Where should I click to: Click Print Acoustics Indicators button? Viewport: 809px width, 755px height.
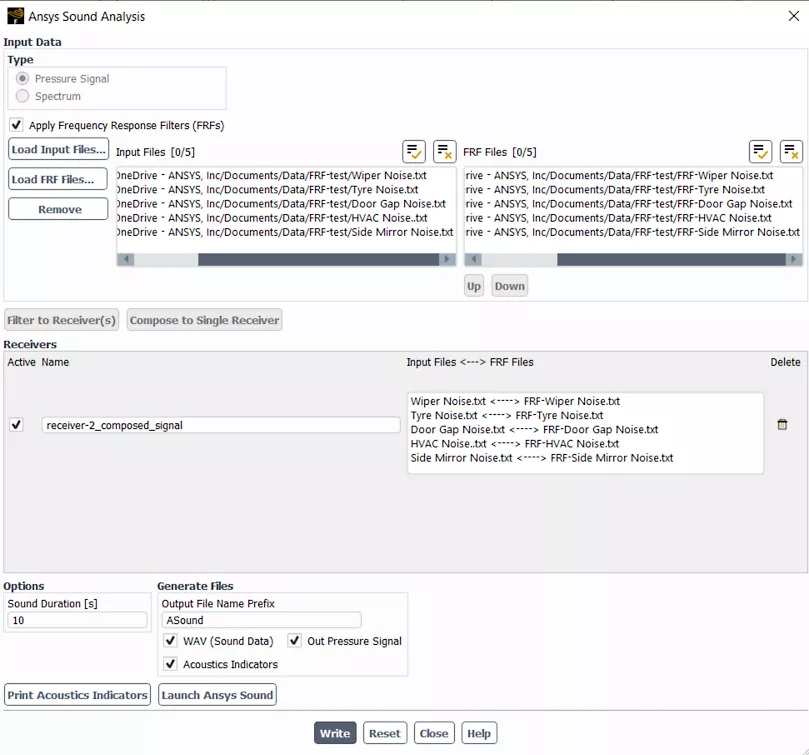(77, 695)
